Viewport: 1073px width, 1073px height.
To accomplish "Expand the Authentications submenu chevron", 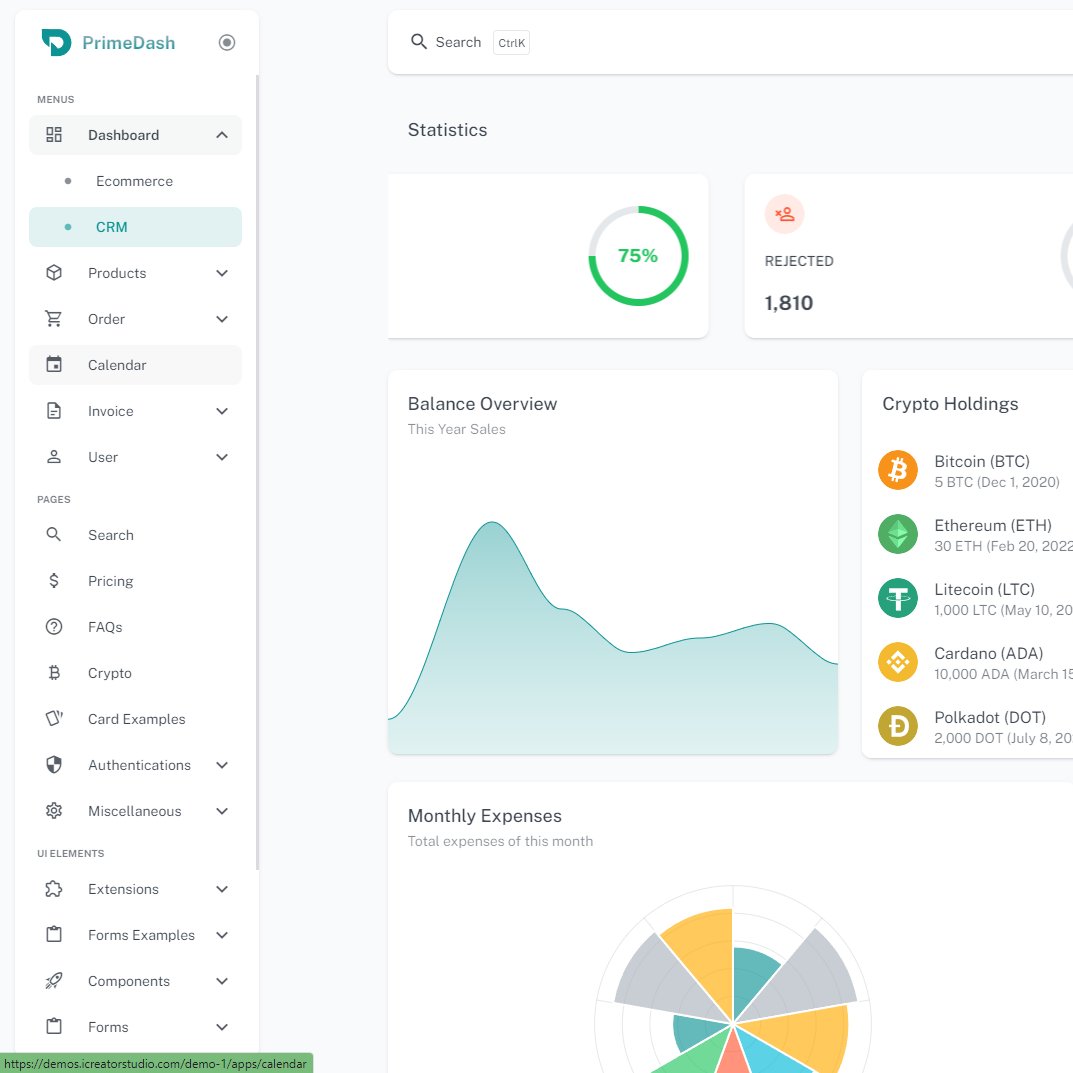I will click(x=222, y=765).
